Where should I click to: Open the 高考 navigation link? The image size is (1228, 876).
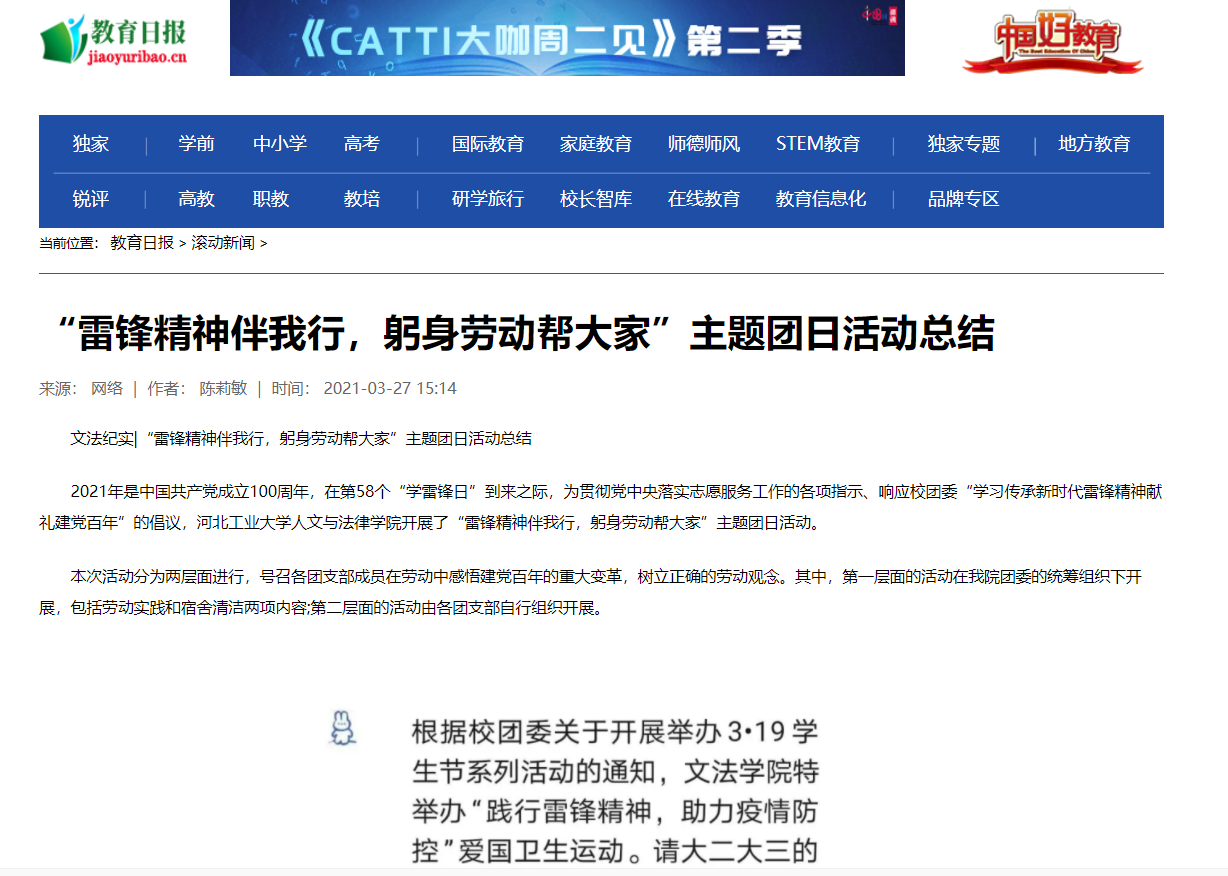[361, 144]
